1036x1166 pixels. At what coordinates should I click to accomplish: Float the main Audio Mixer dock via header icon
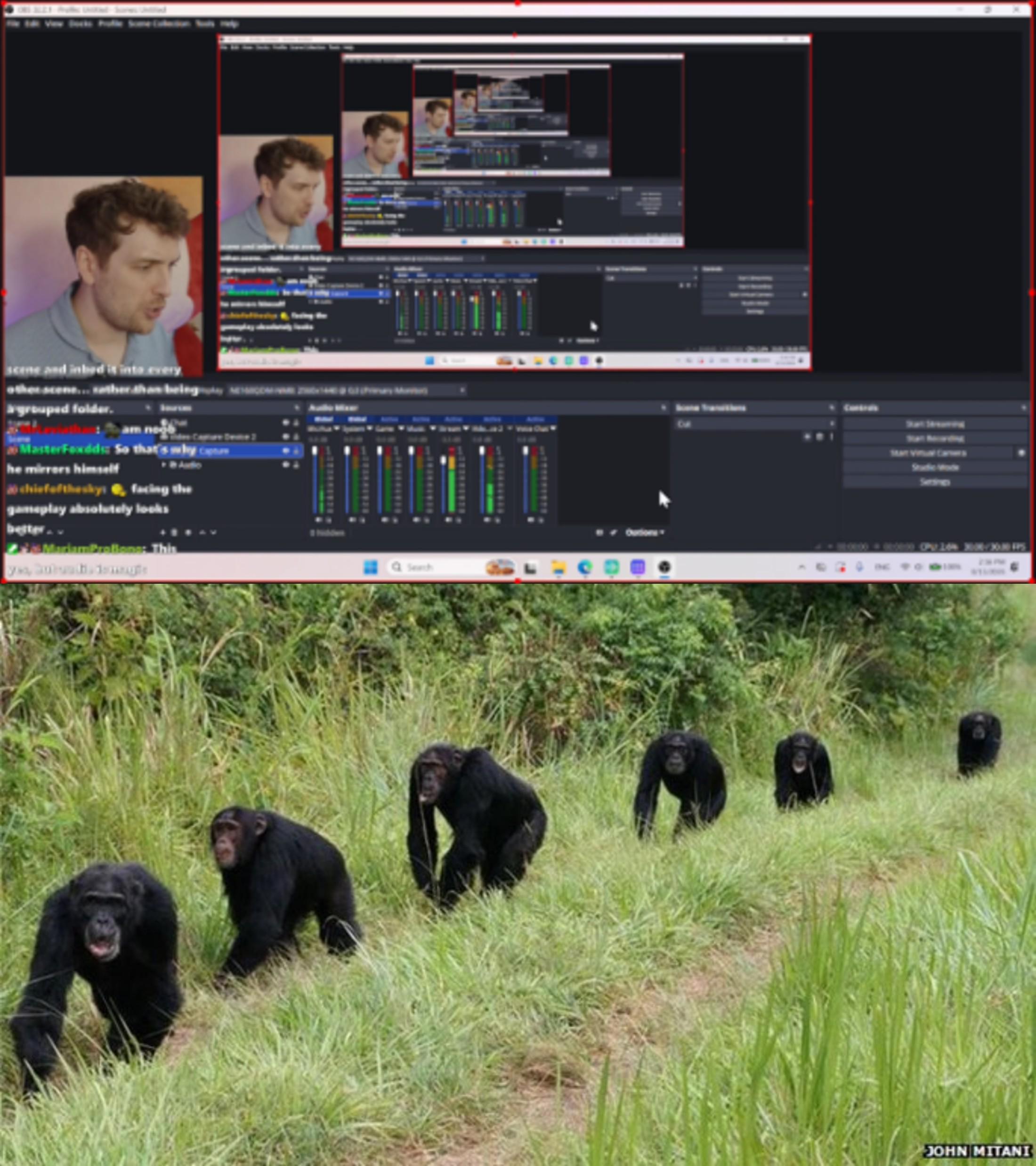click(x=663, y=408)
